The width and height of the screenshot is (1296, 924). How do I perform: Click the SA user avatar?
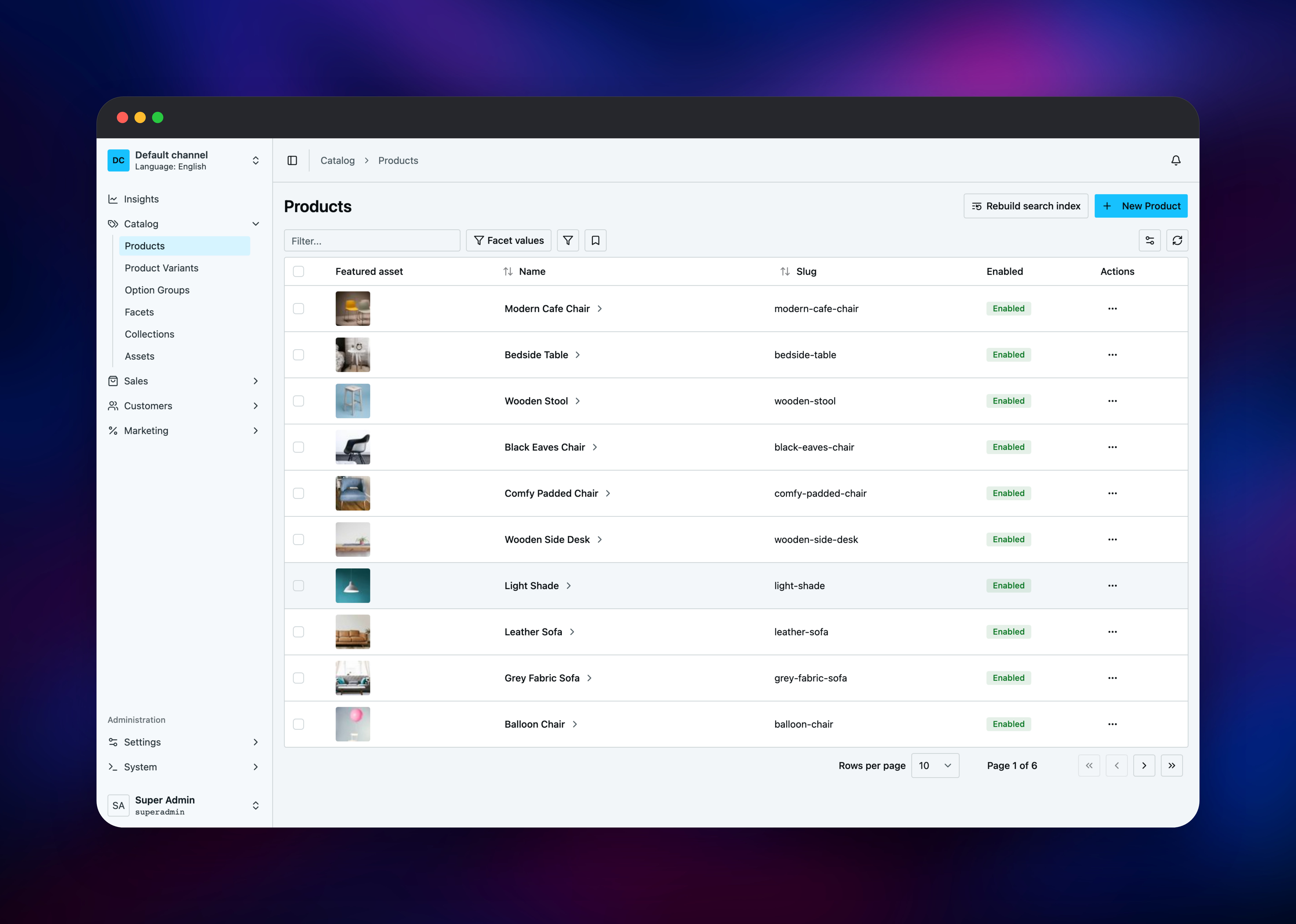(118, 806)
